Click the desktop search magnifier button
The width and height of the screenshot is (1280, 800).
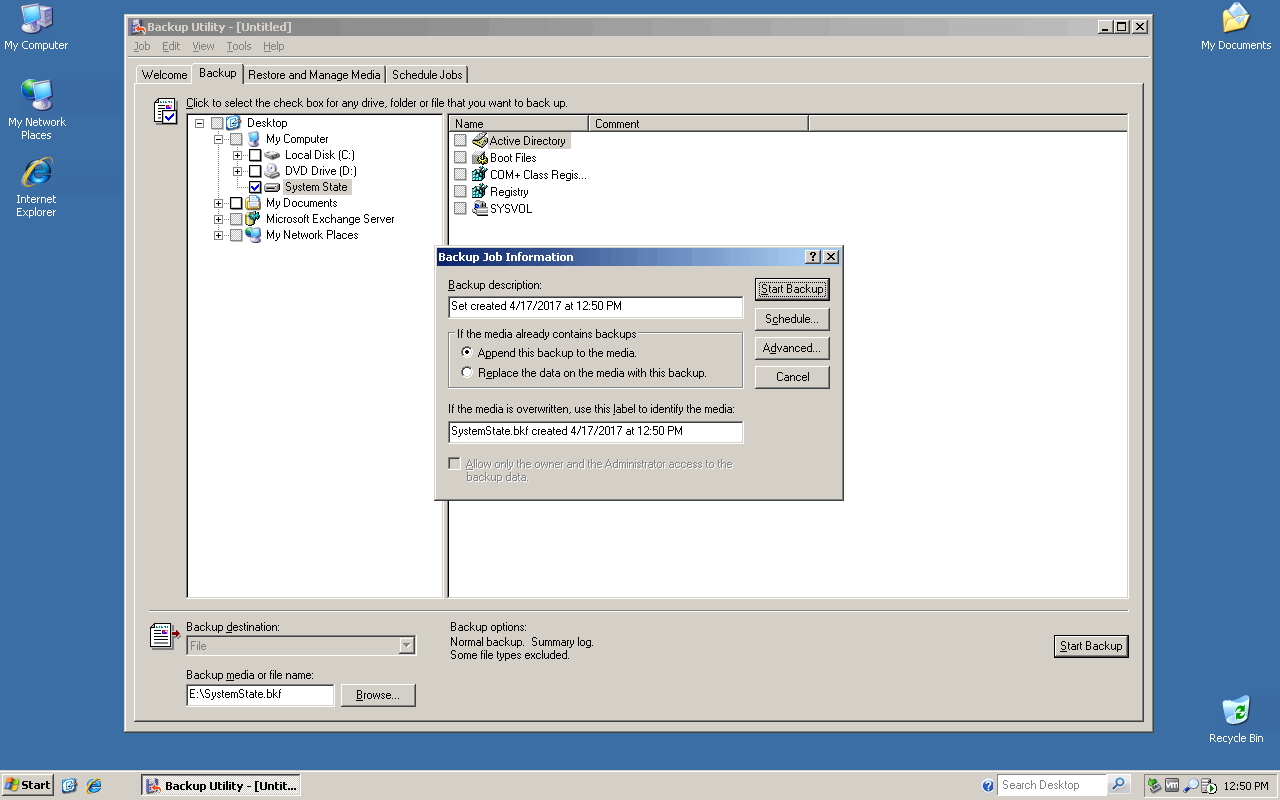[x=1119, y=785]
